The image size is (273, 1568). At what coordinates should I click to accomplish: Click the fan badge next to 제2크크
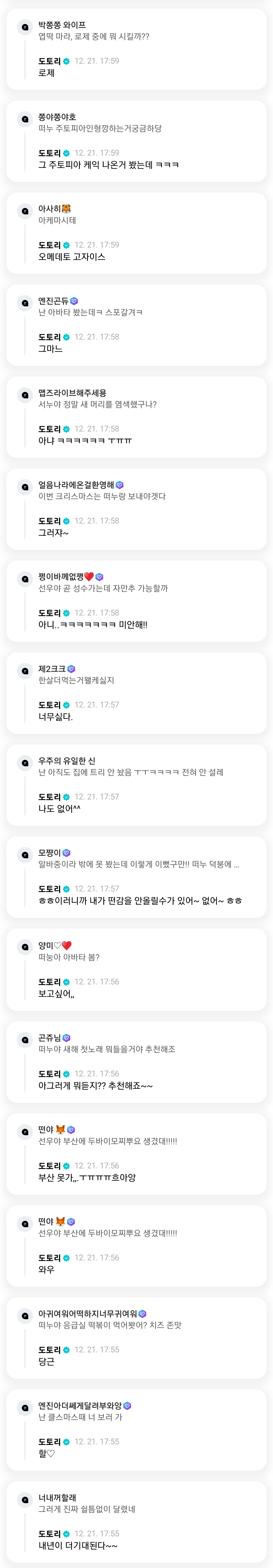(x=71, y=669)
